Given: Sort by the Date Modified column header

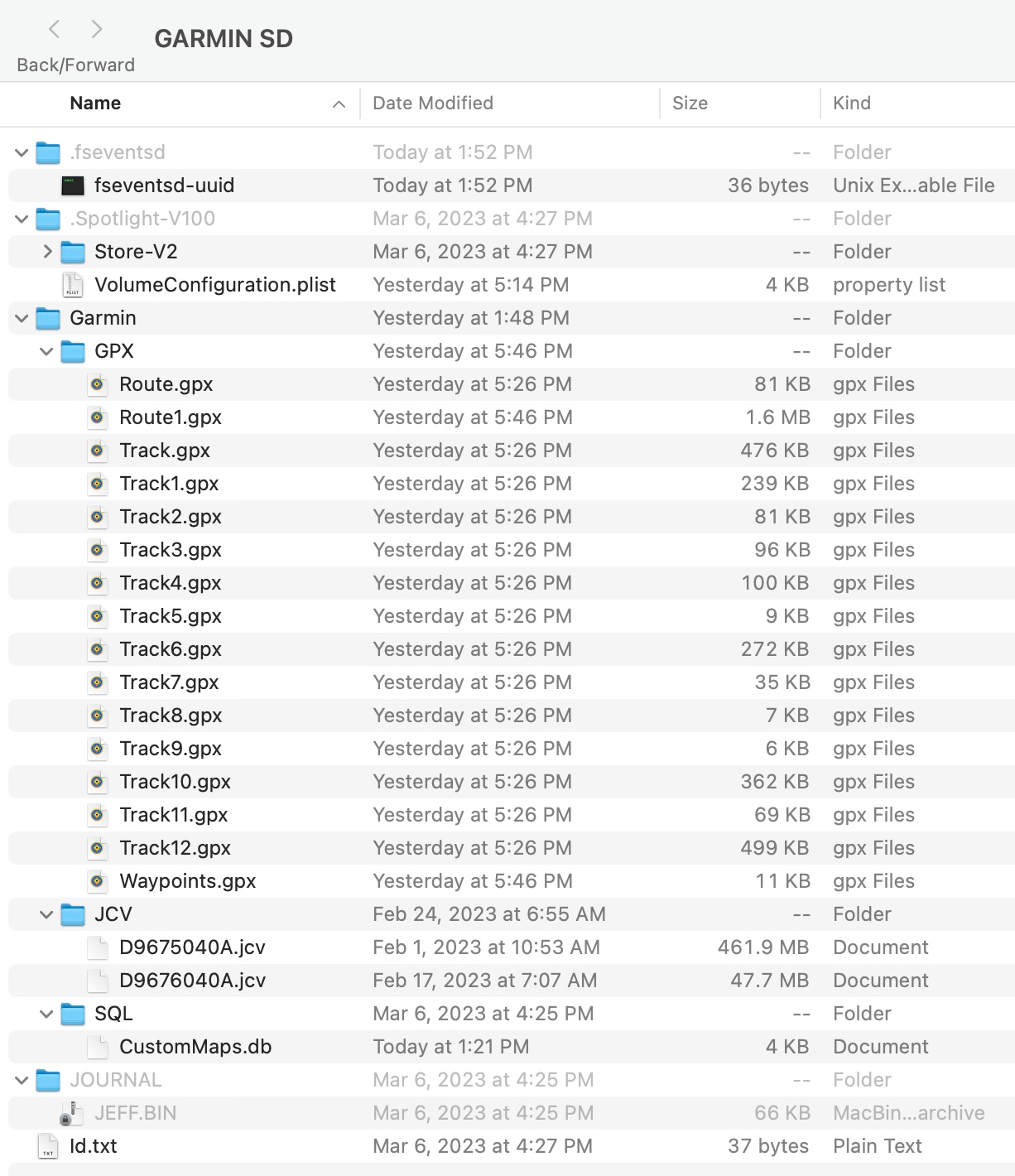Looking at the screenshot, I should pos(433,103).
